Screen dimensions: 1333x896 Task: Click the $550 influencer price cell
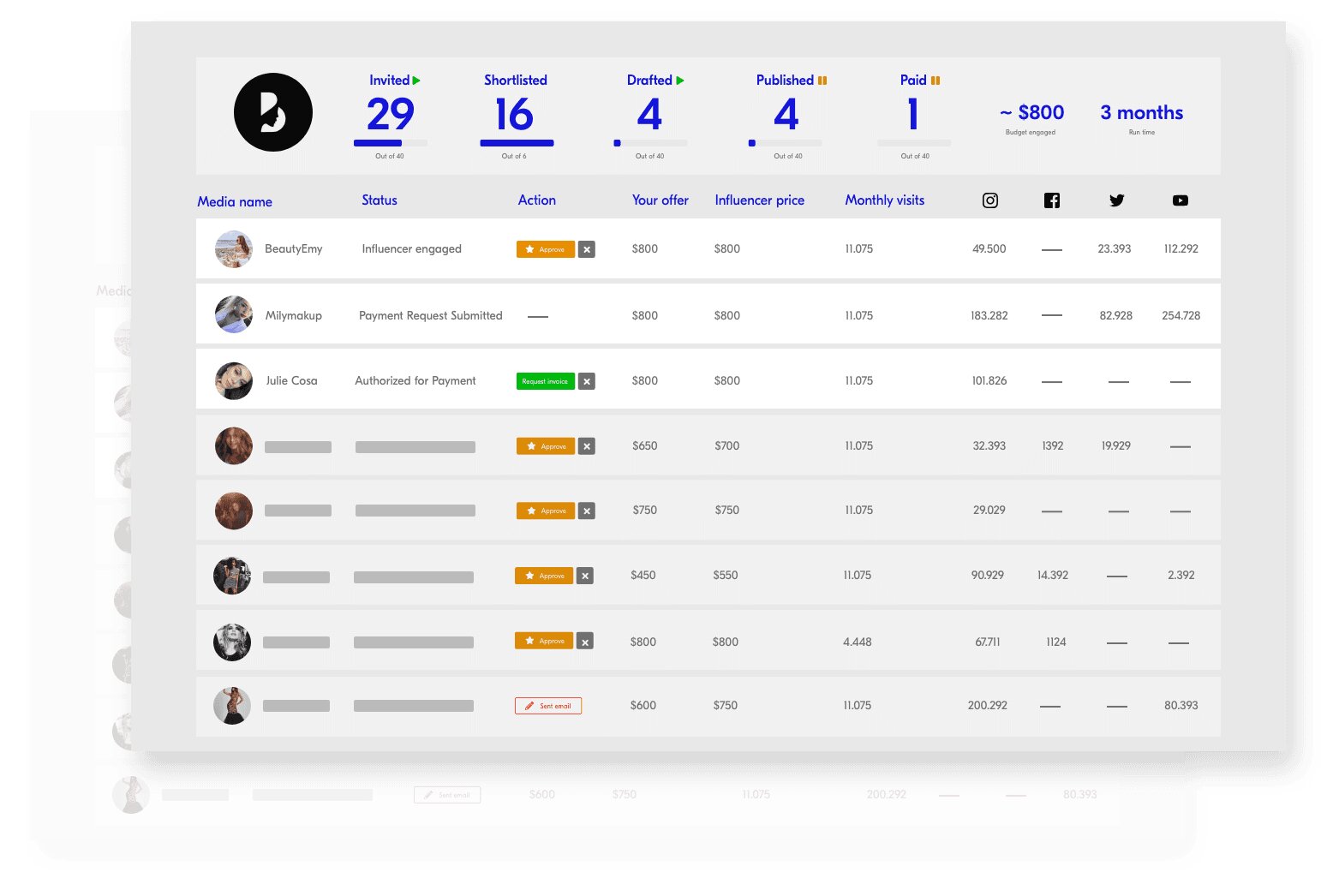[x=726, y=576]
